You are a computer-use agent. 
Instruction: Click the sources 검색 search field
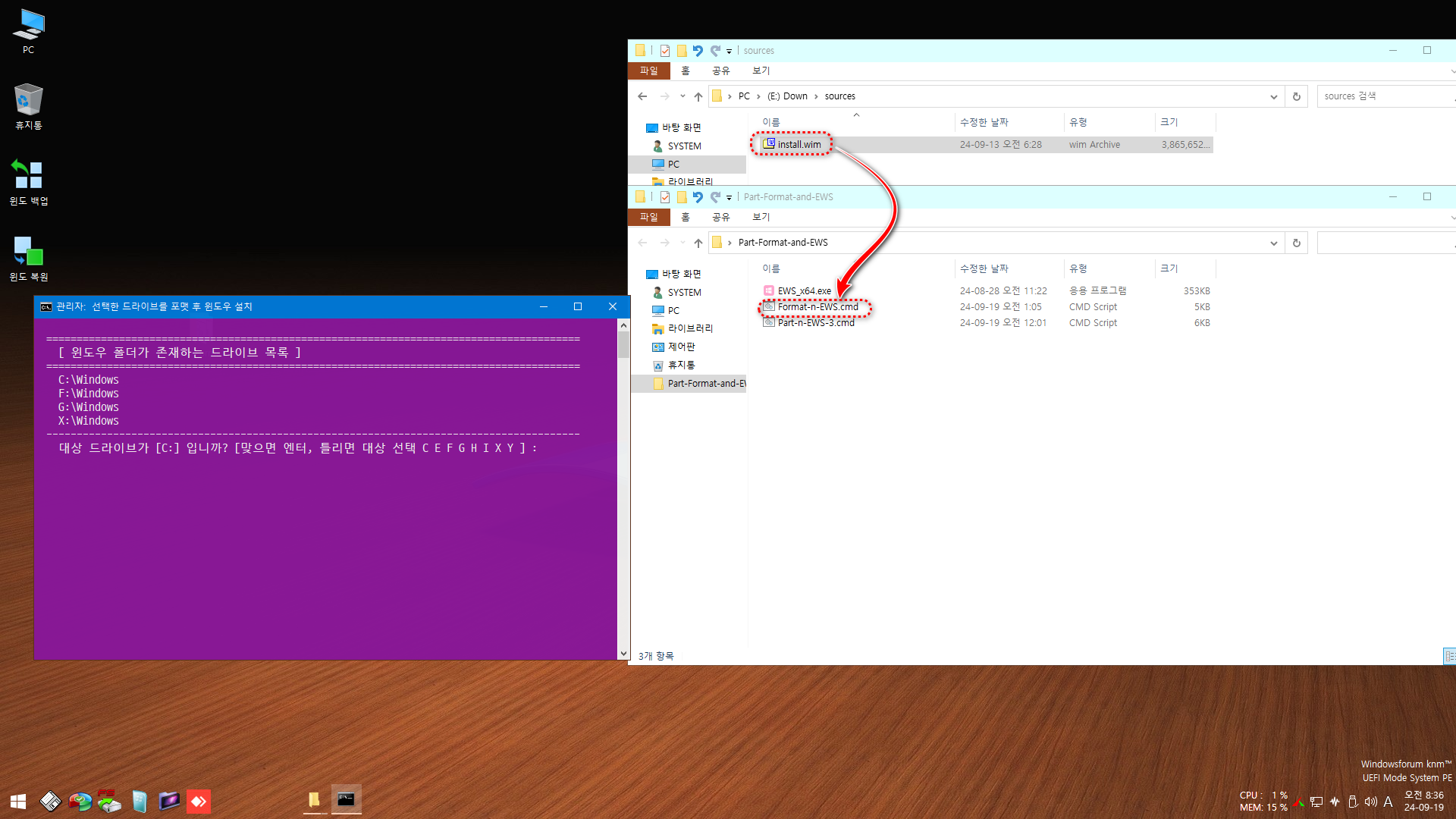(1385, 96)
